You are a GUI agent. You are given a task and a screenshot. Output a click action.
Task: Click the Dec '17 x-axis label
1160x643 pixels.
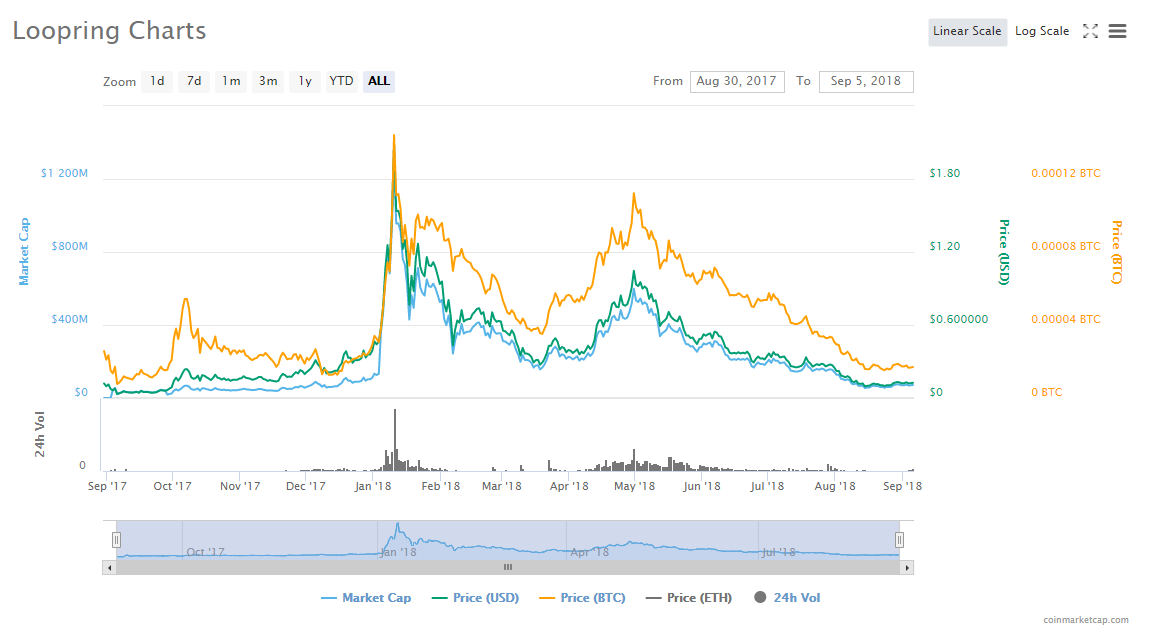coord(306,486)
